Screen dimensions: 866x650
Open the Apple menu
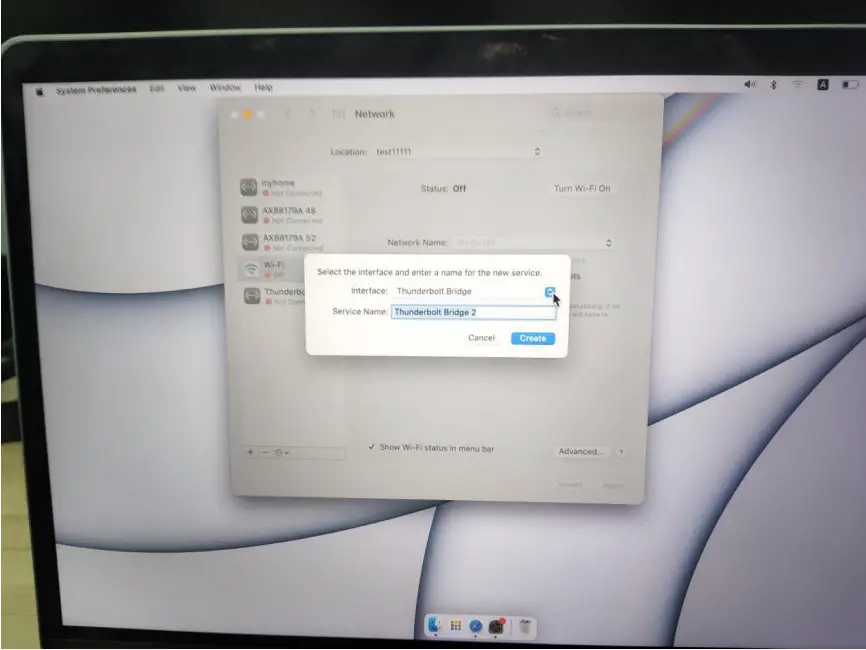click(39, 92)
